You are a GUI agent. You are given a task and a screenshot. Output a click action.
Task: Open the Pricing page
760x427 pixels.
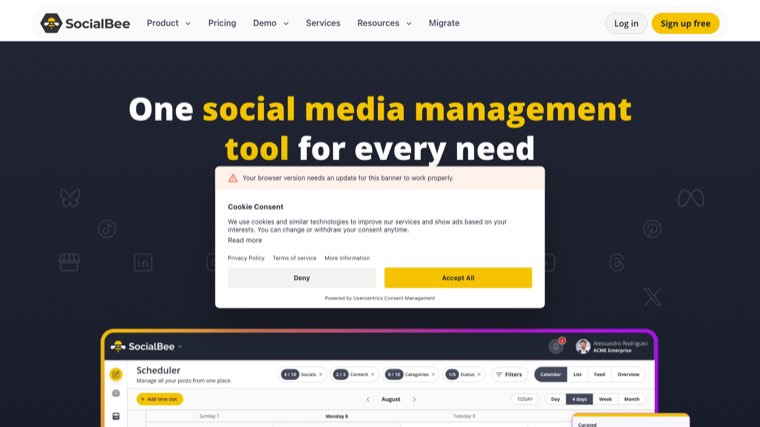pyautogui.click(x=222, y=23)
